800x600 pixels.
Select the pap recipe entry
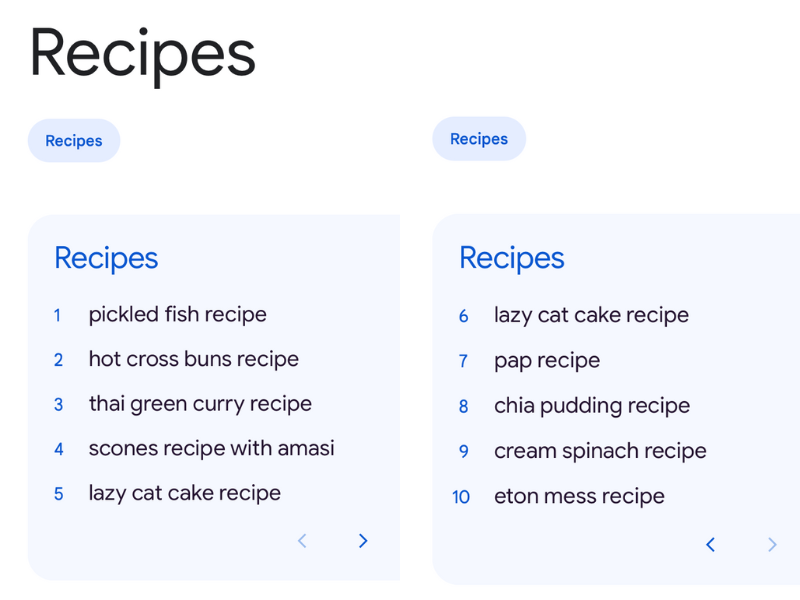pos(547,360)
